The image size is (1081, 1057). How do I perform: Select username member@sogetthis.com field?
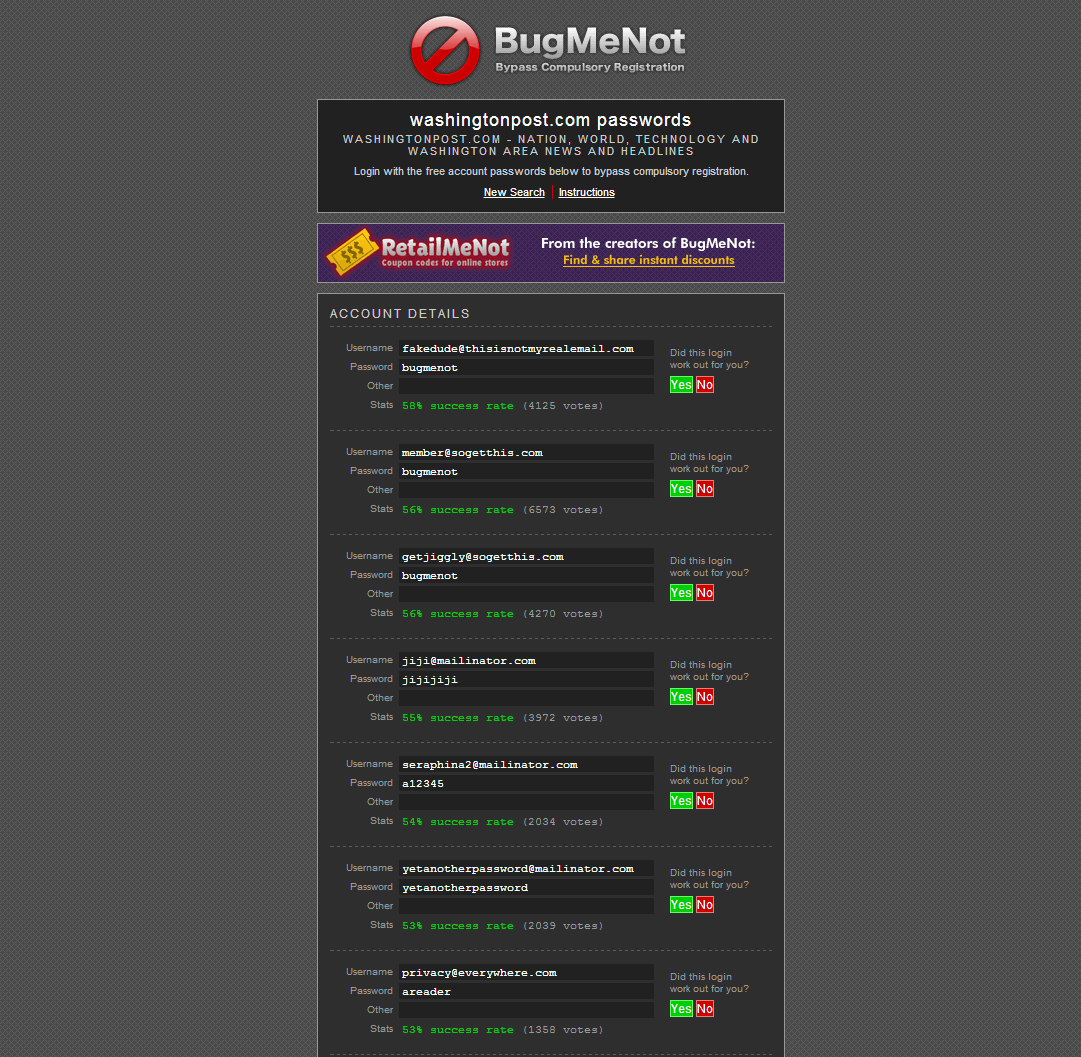tap(526, 452)
